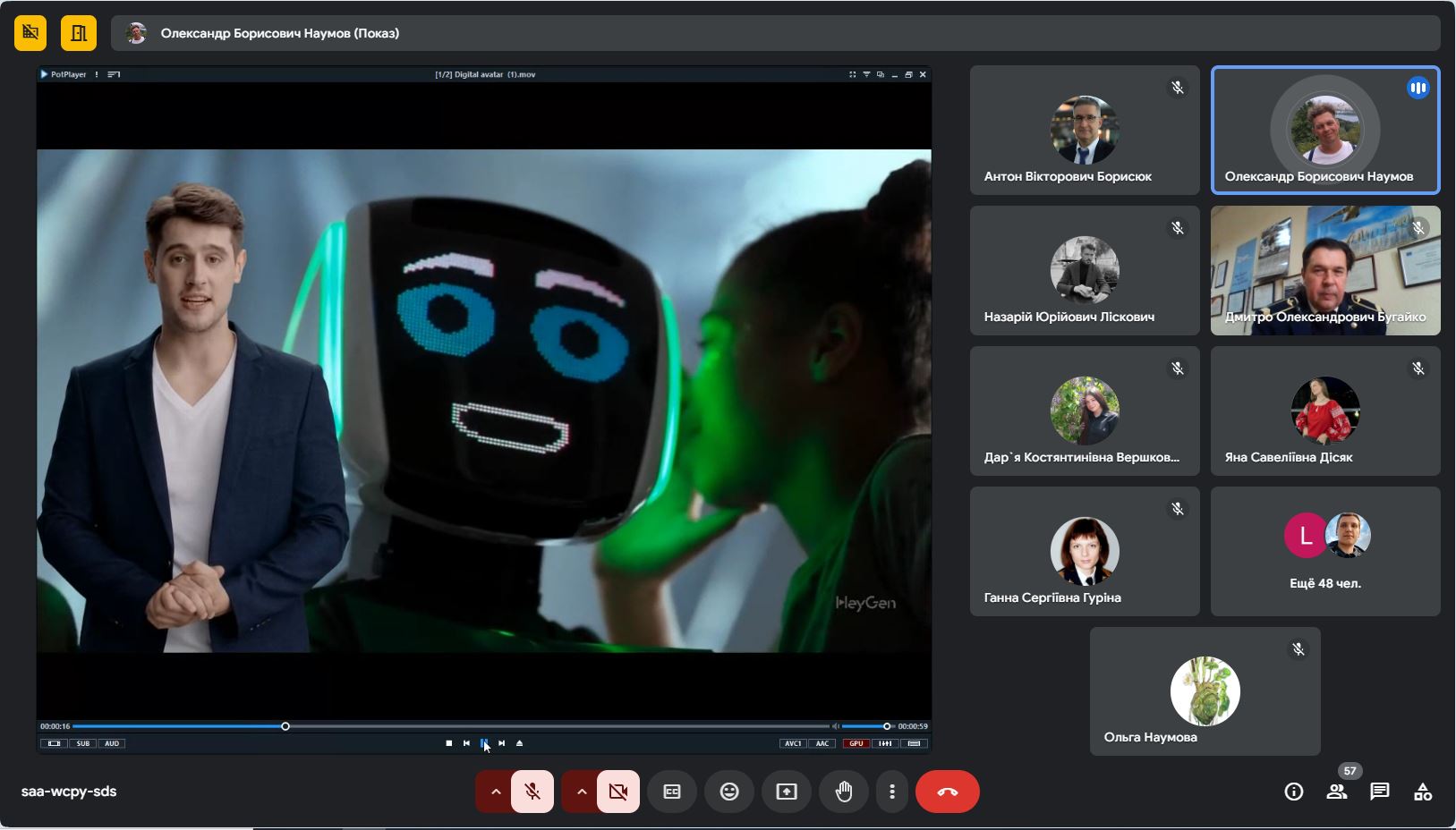Turn on the camera

click(x=618, y=792)
